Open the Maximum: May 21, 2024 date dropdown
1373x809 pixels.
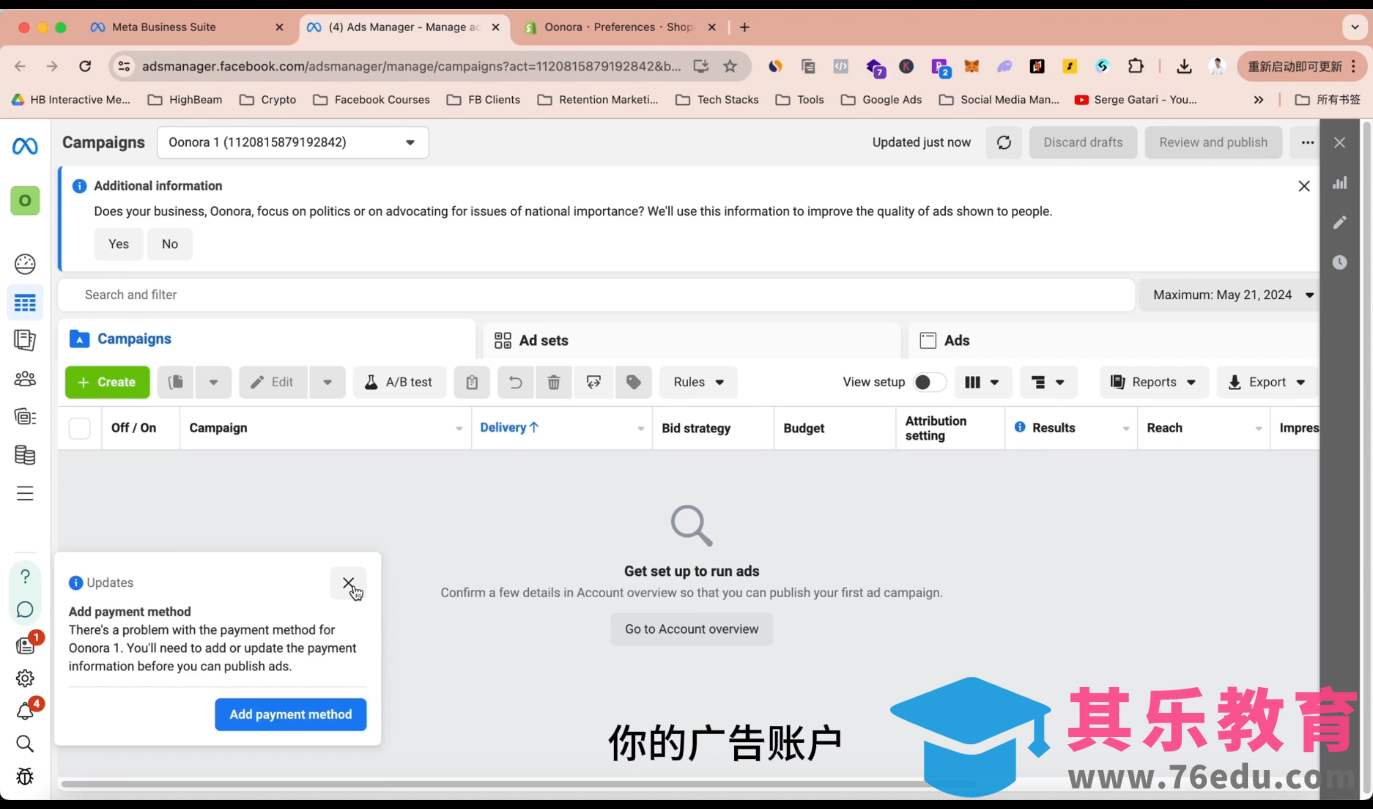tap(1232, 295)
